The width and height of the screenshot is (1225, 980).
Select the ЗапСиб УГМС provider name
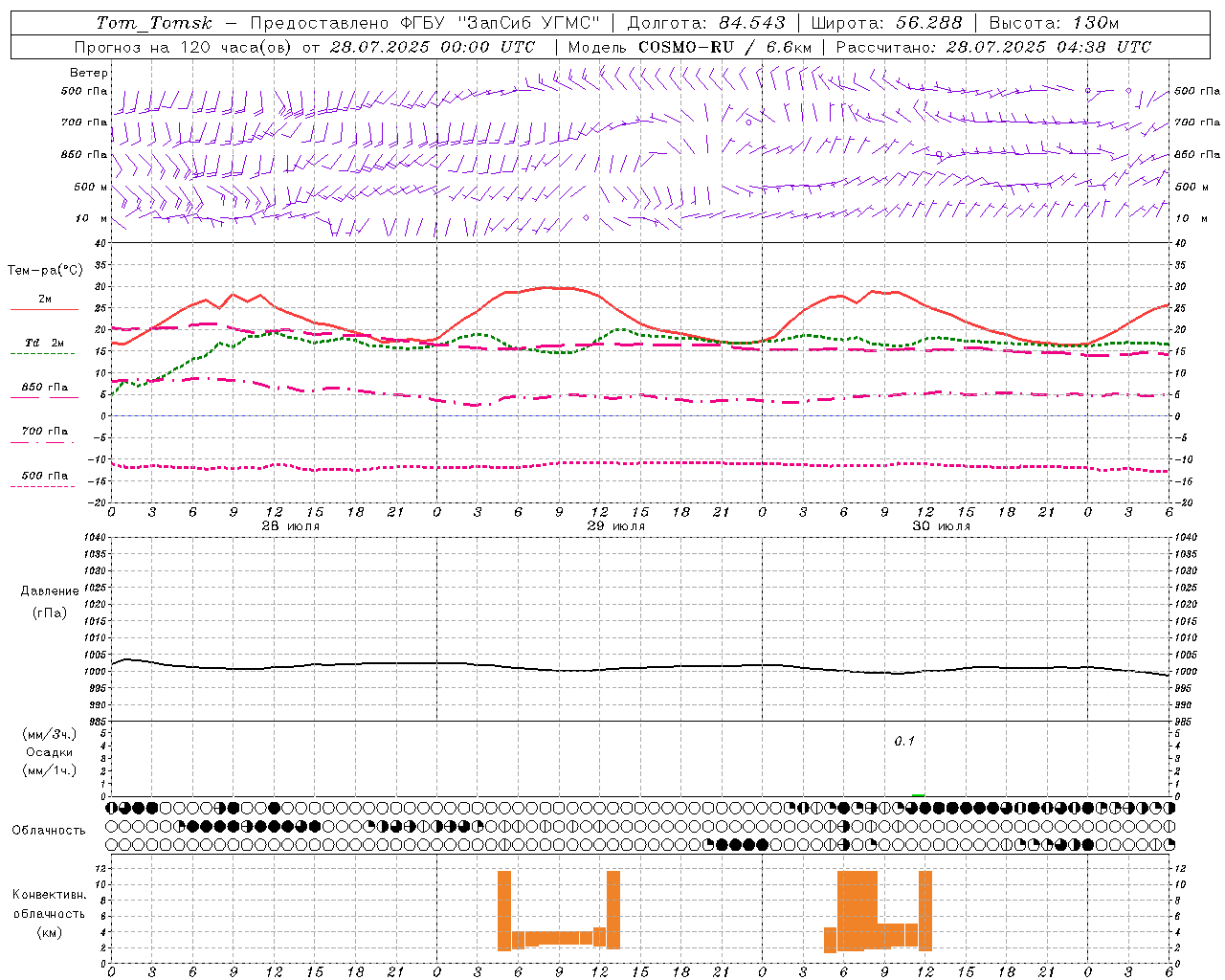(x=529, y=23)
